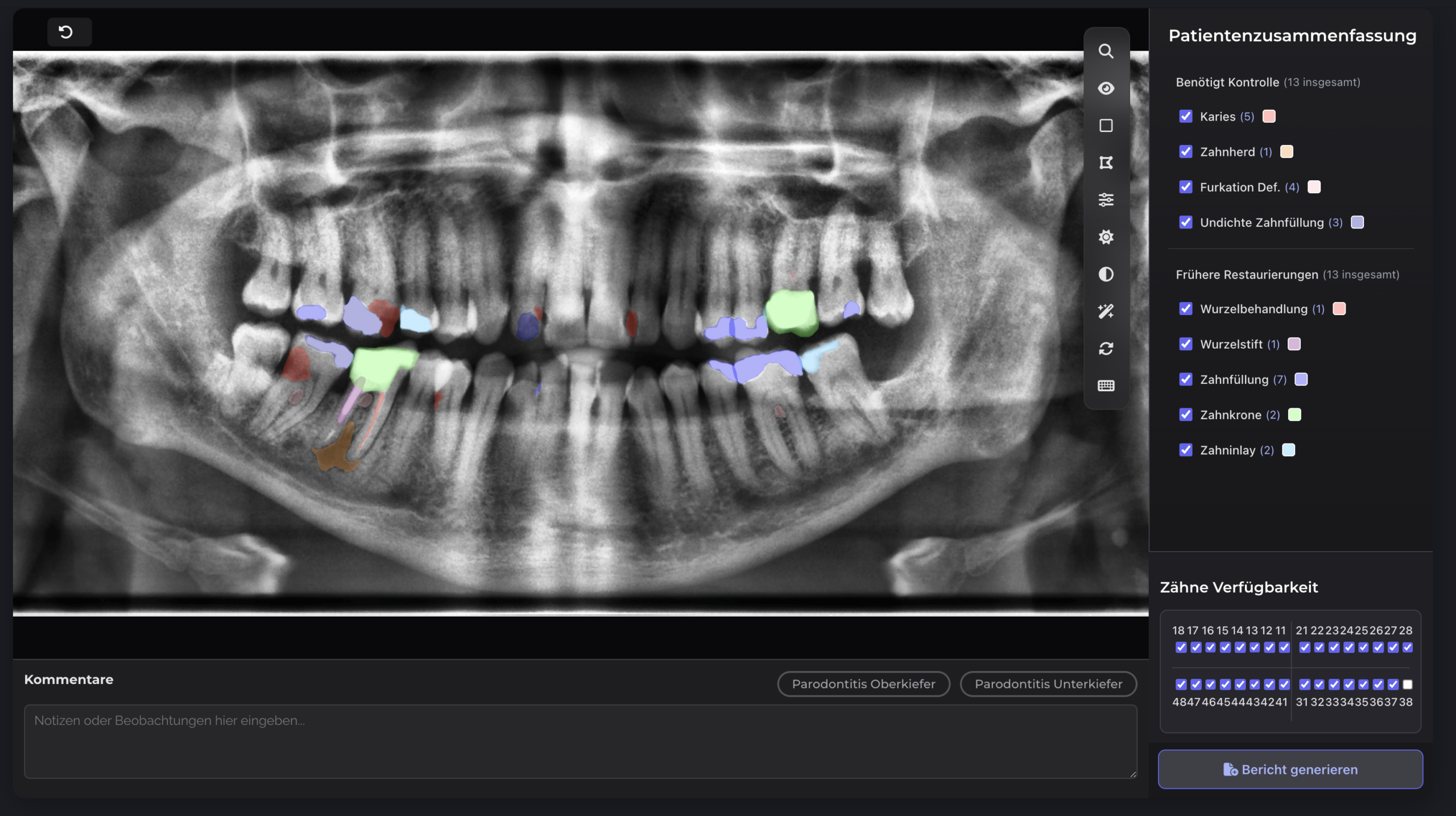The height and width of the screenshot is (816, 1456).
Task: Click the brightness sun icon
Action: coord(1106,237)
